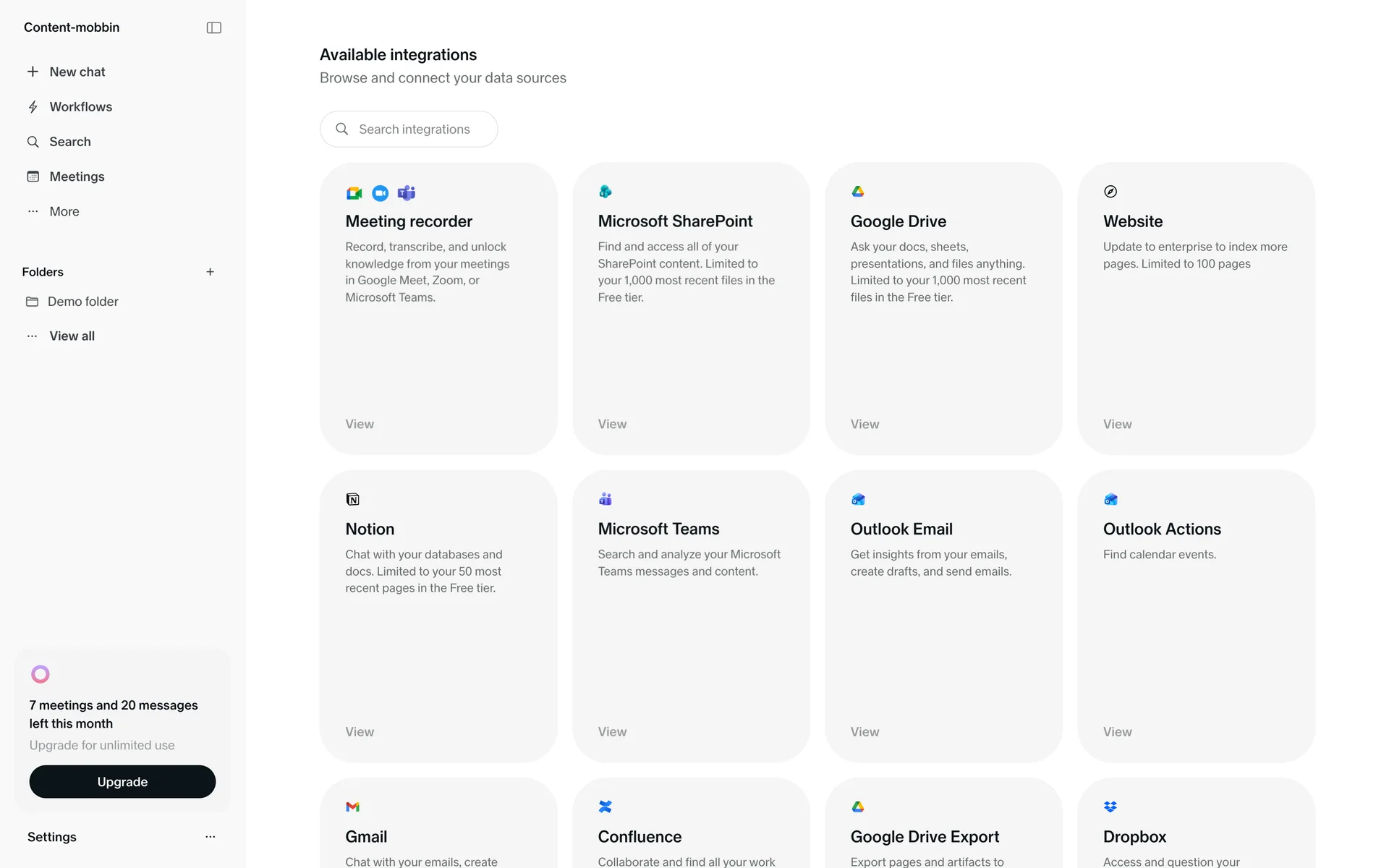Click the Zoom icon in Meeting recorder
The width and height of the screenshot is (1389, 868).
pos(380,193)
